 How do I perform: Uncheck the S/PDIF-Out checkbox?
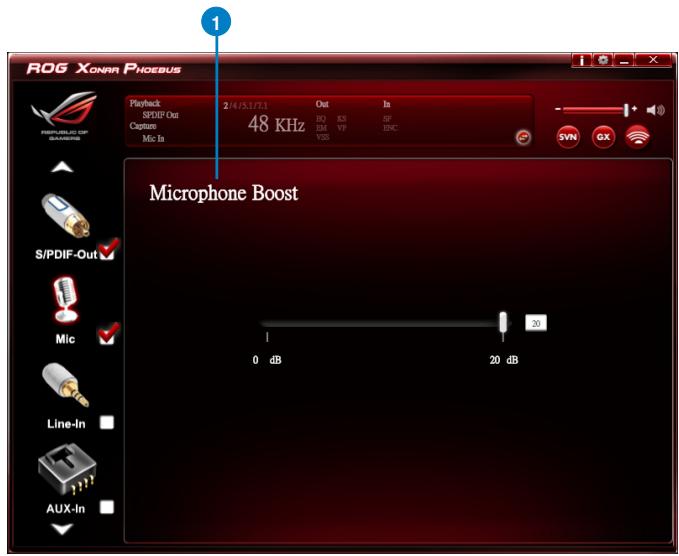pos(107,252)
